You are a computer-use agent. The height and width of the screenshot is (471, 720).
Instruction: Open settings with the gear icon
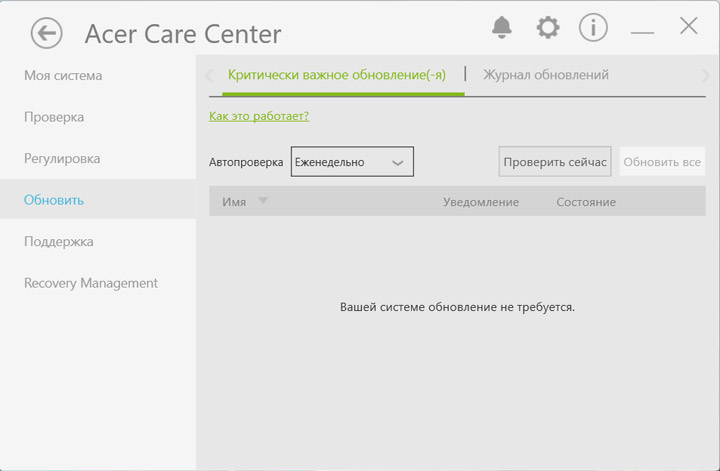tap(548, 28)
